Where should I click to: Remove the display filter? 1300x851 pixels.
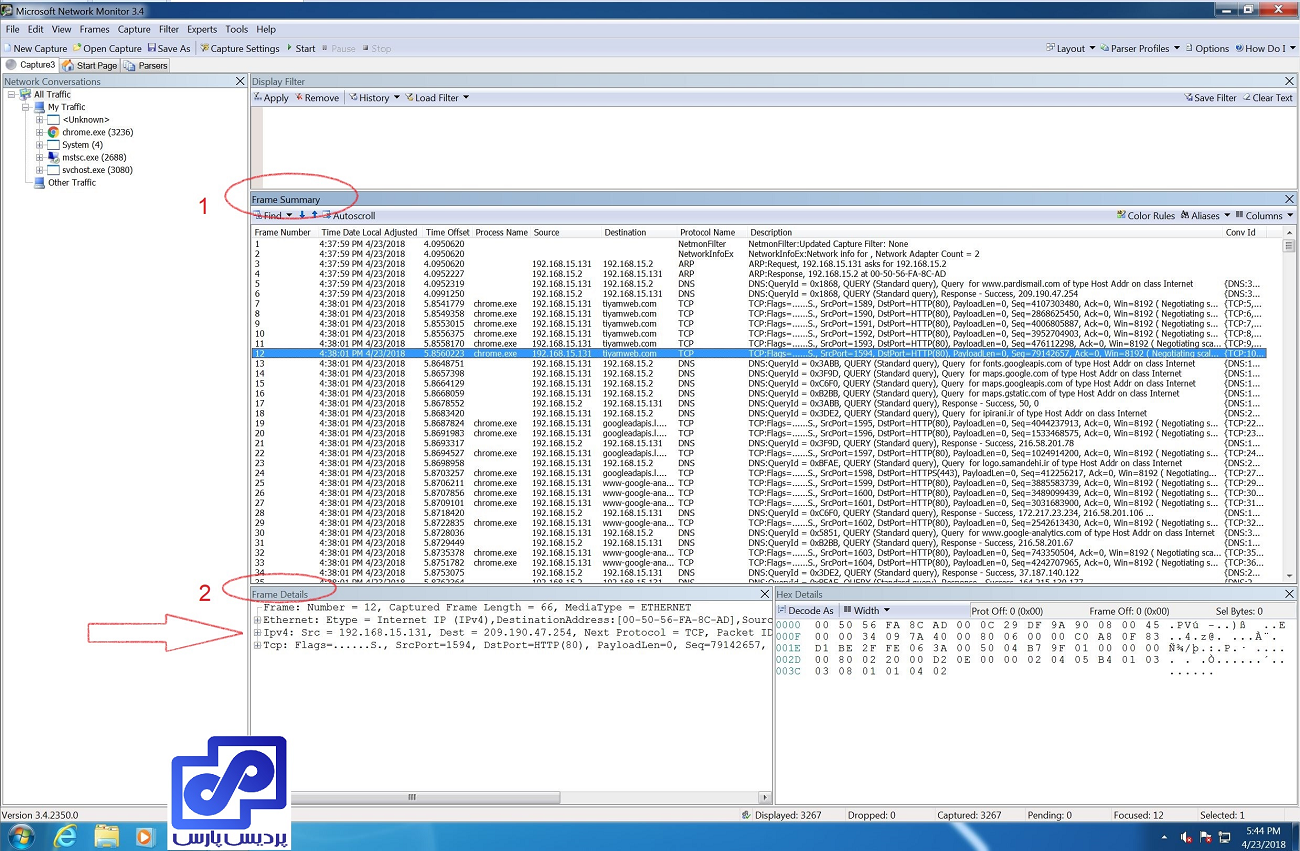click(x=317, y=98)
